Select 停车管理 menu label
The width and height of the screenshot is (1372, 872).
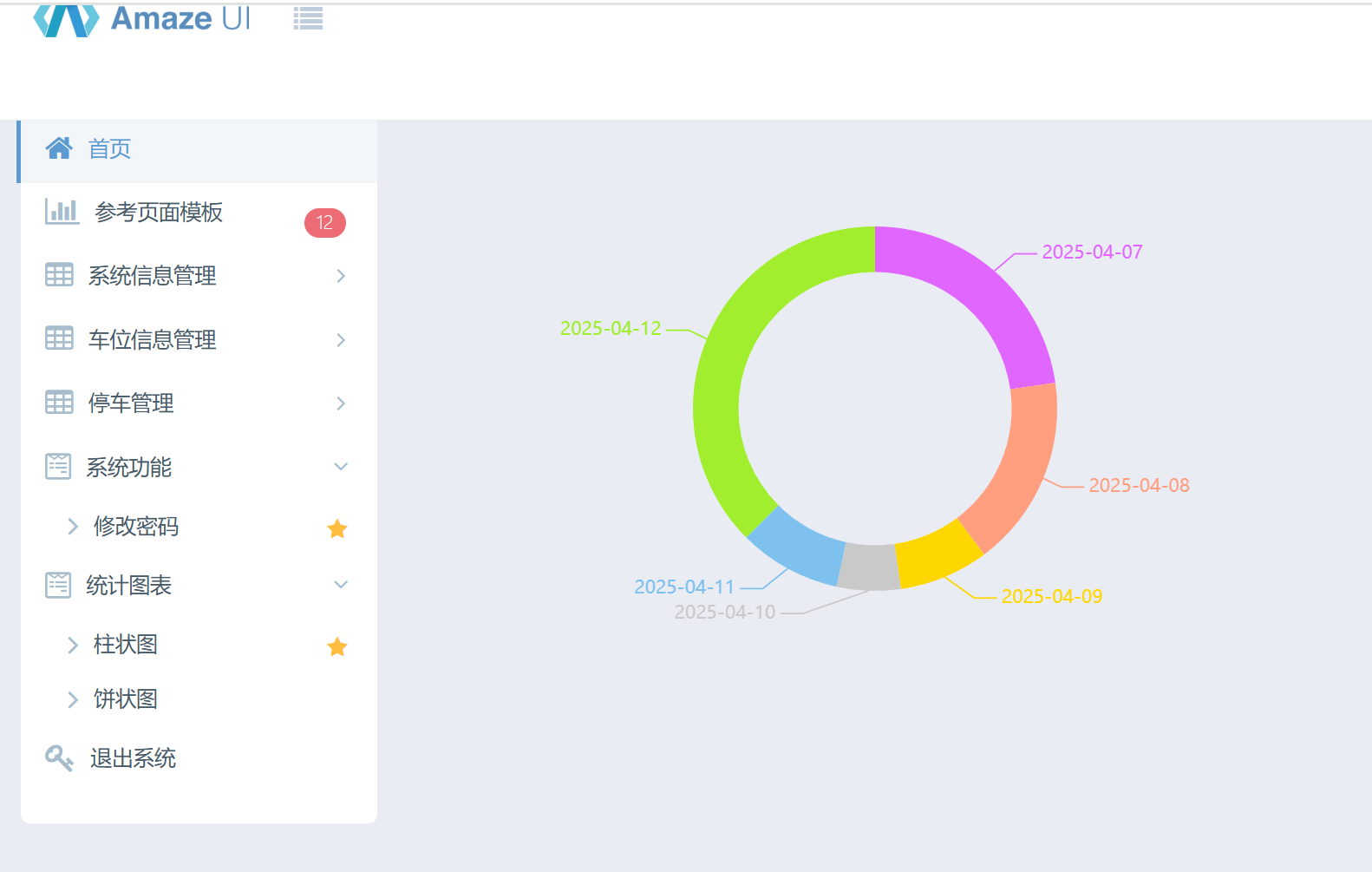click(x=131, y=403)
